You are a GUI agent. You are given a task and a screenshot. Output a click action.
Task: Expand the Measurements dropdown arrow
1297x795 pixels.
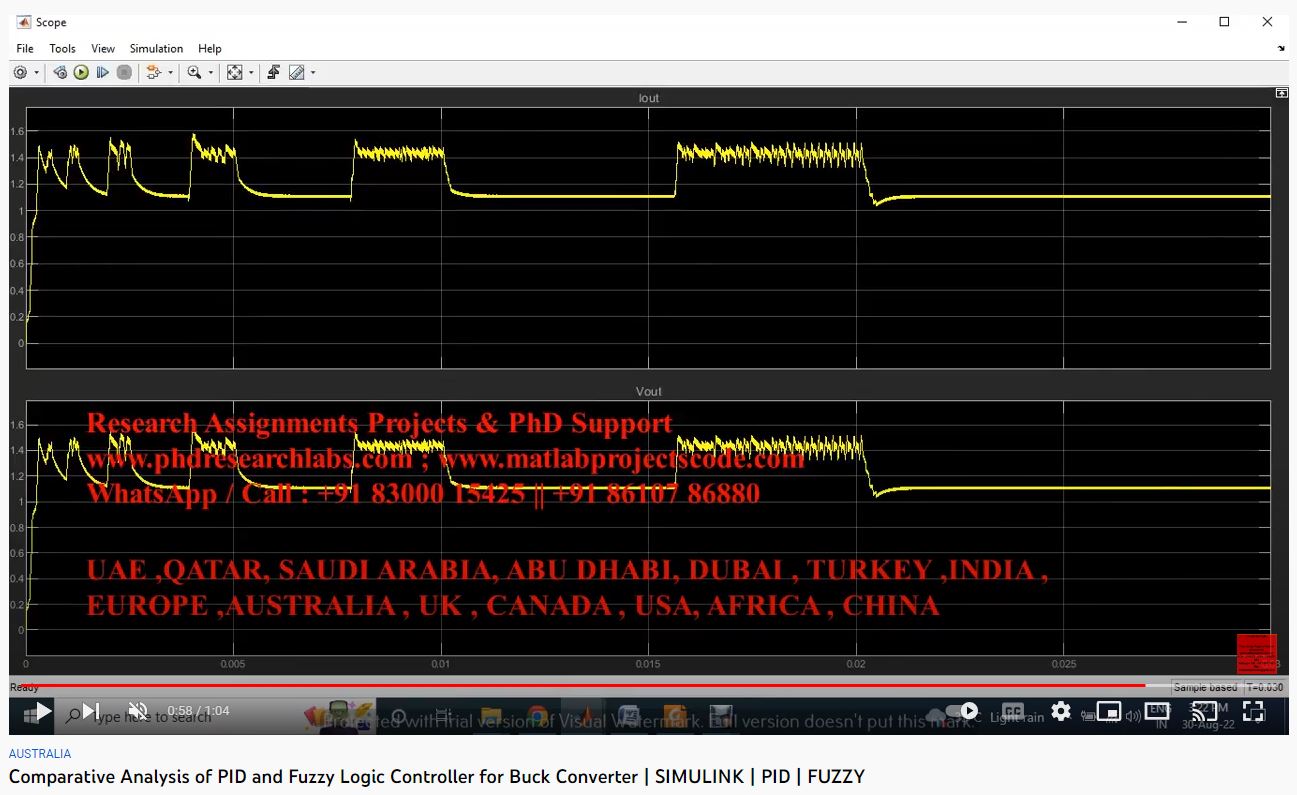pos(313,73)
